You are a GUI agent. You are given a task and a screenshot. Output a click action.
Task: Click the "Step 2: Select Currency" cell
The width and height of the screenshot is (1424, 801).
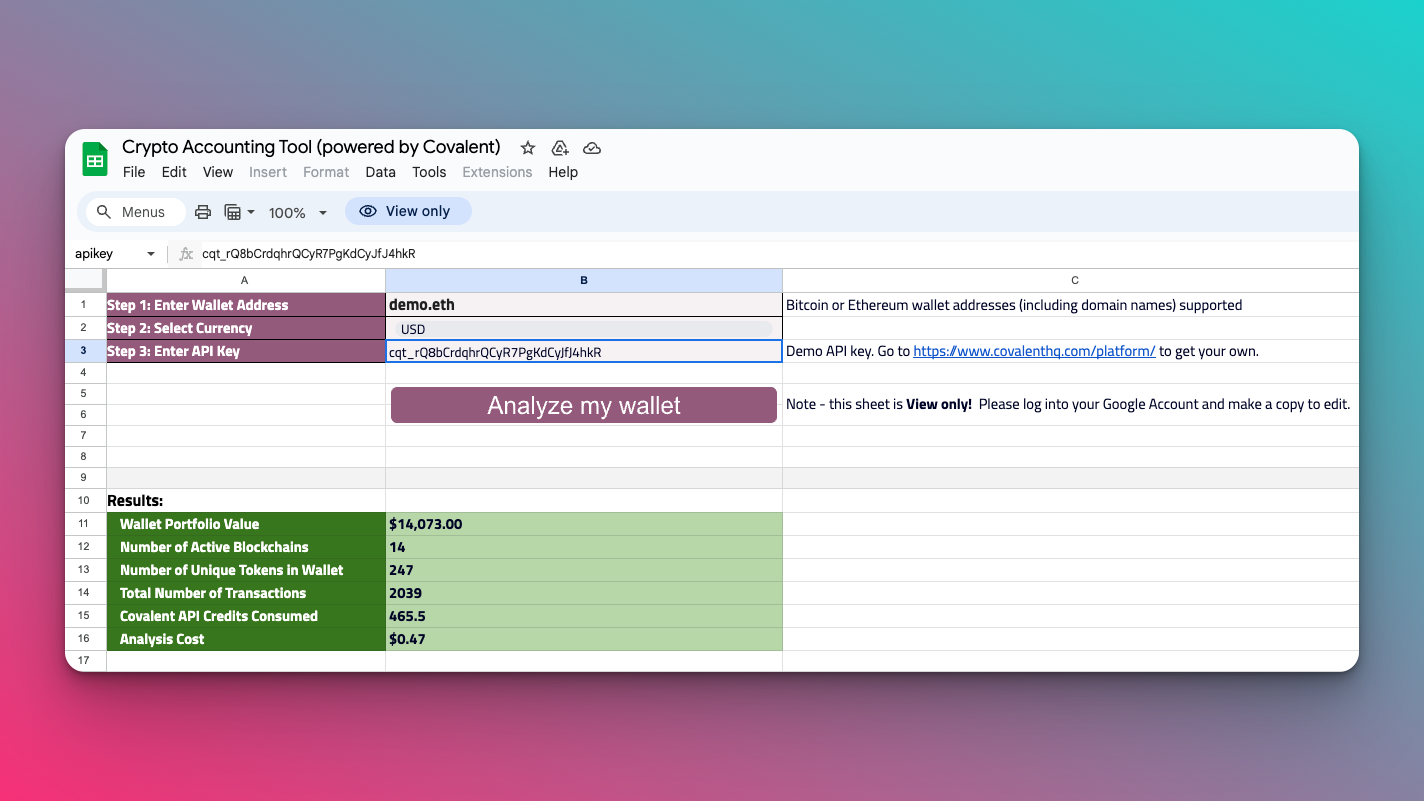coord(245,328)
